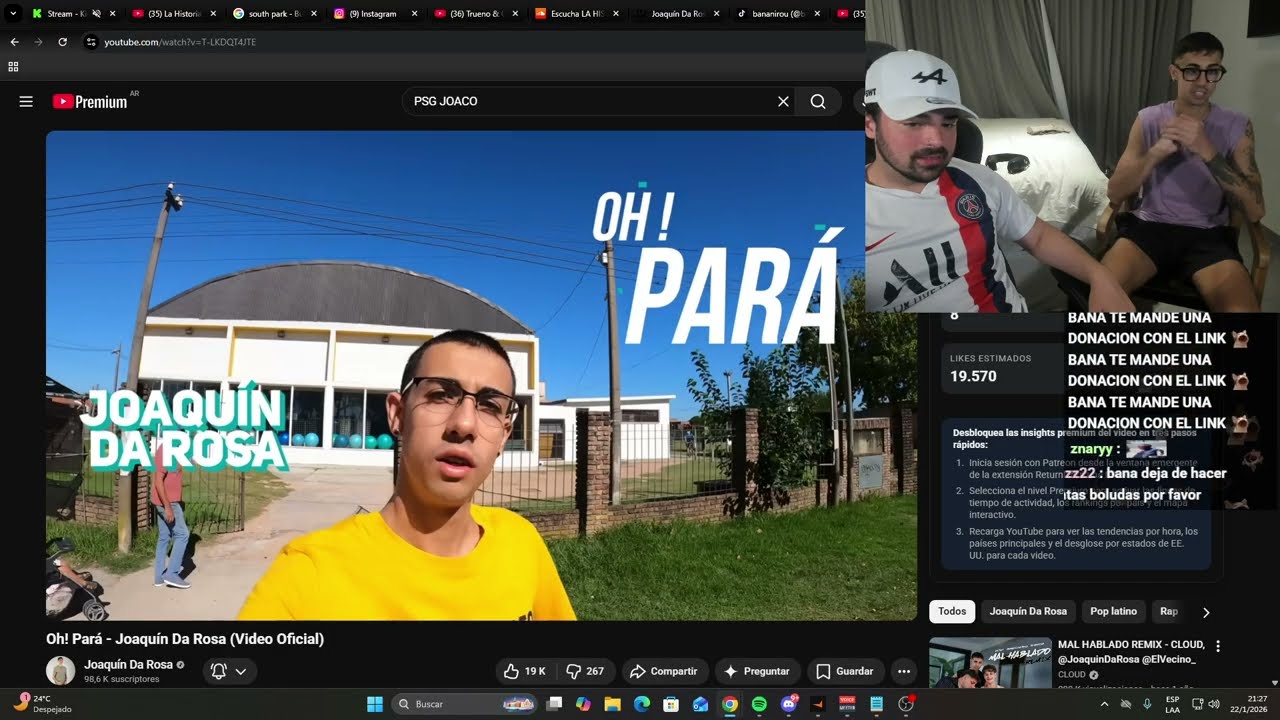Image resolution: width=1280 pixels, height=720 pixels.
Task: Clear the PSG JOACO search text
Action: (783, 101)
